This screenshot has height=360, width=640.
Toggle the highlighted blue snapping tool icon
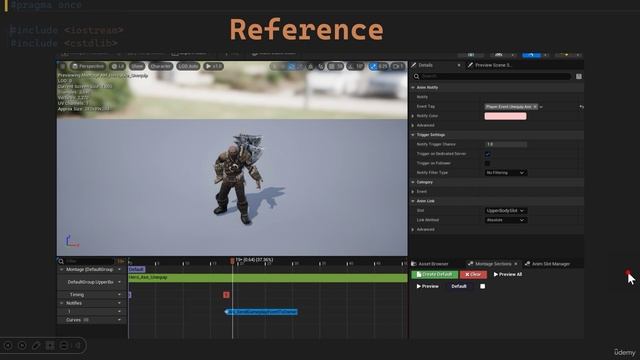tap(292, 66)
